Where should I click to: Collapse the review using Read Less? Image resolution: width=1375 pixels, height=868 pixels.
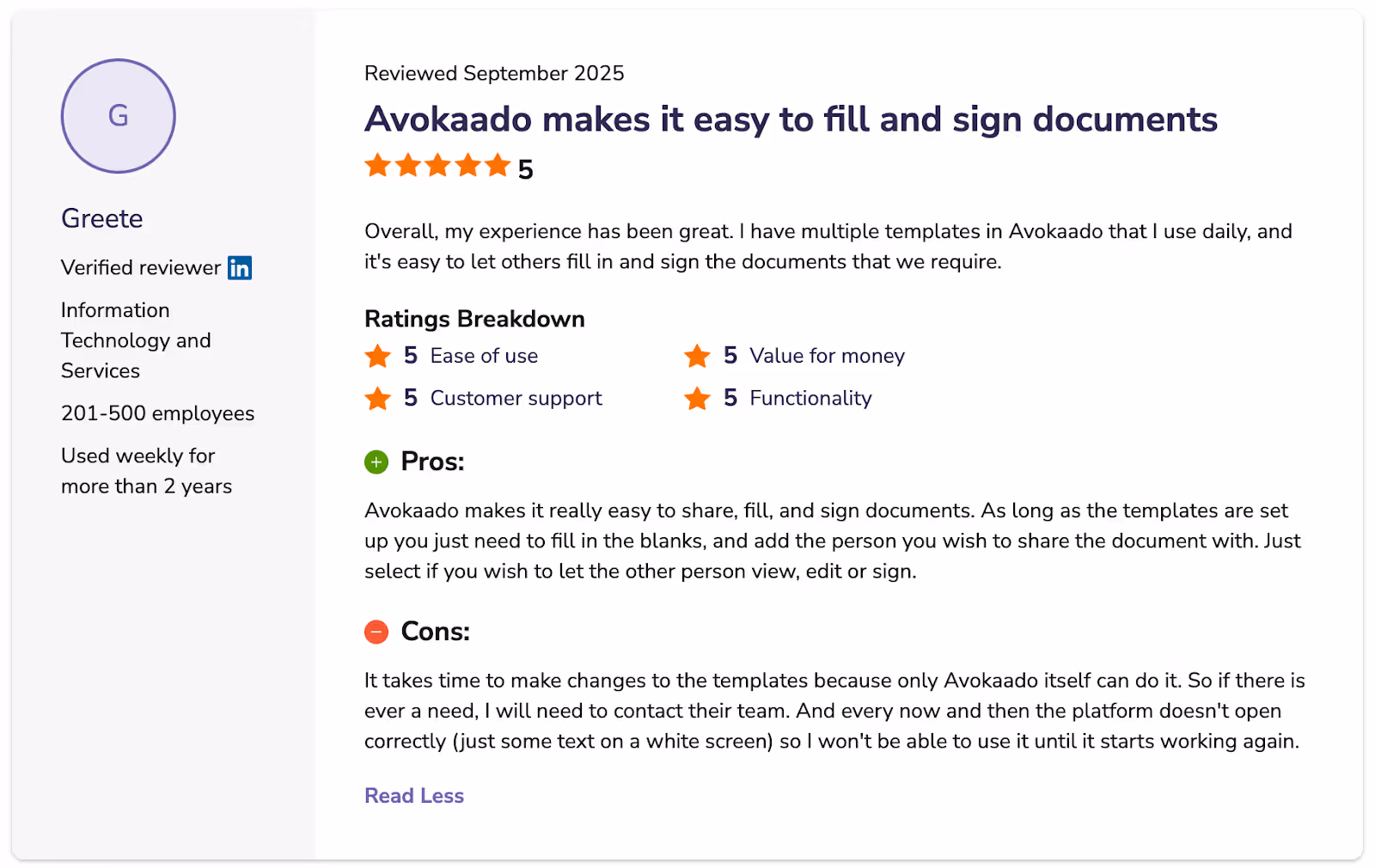coord(414,796)
